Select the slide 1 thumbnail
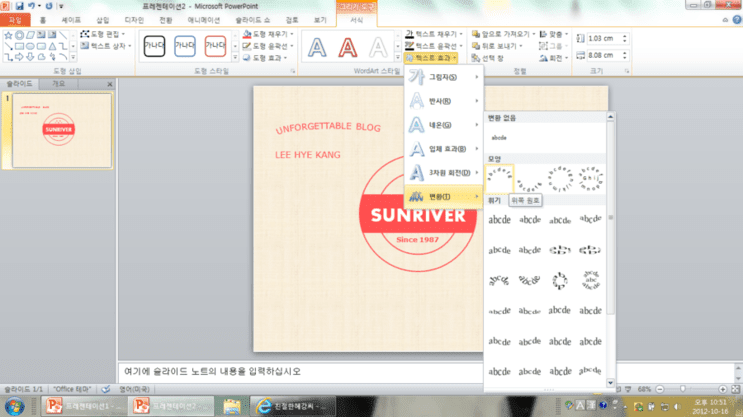The image size is (743, 417). [x=62, y=130]
